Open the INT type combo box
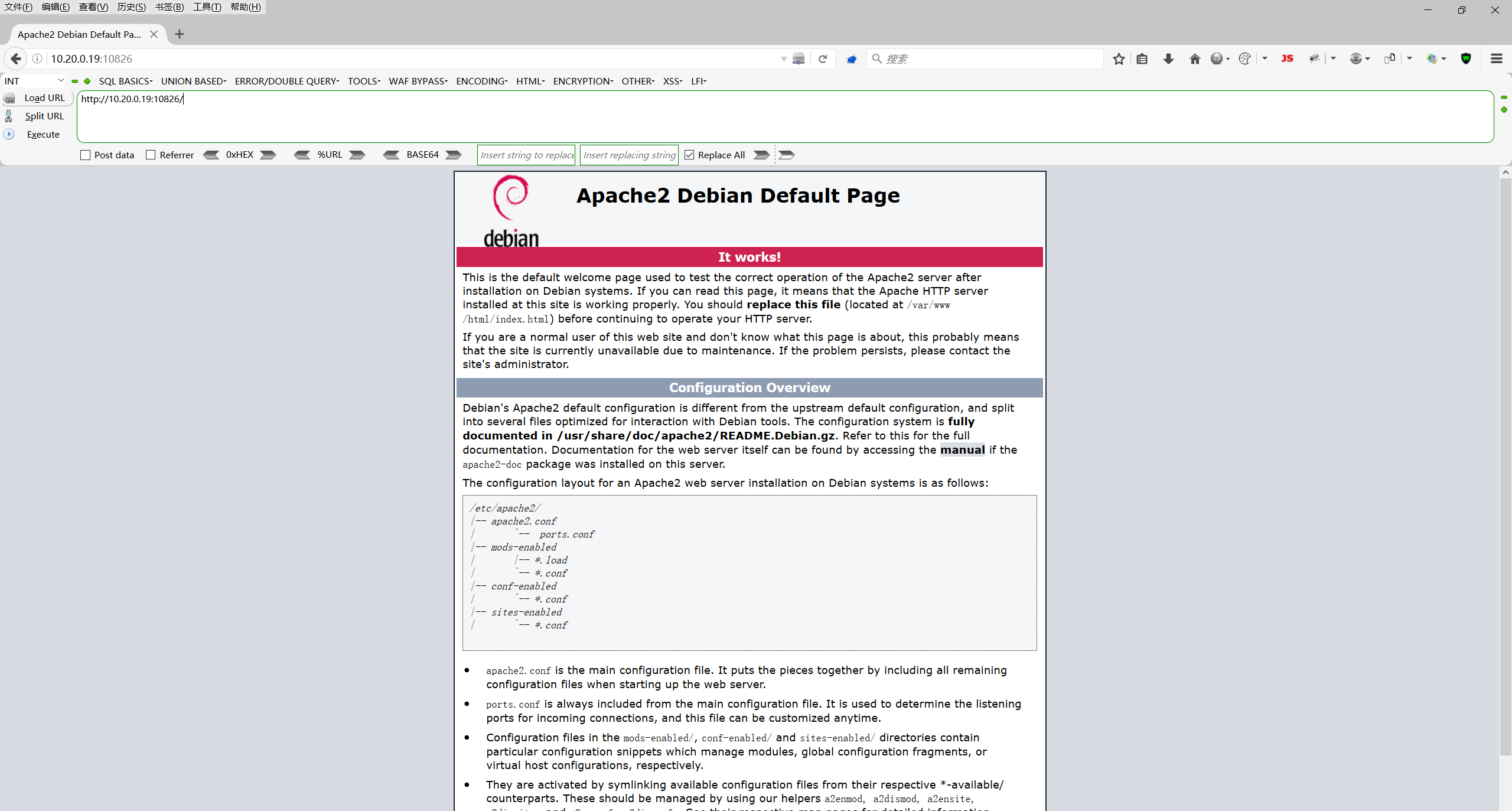1512x811 pixels. point(34,81)
